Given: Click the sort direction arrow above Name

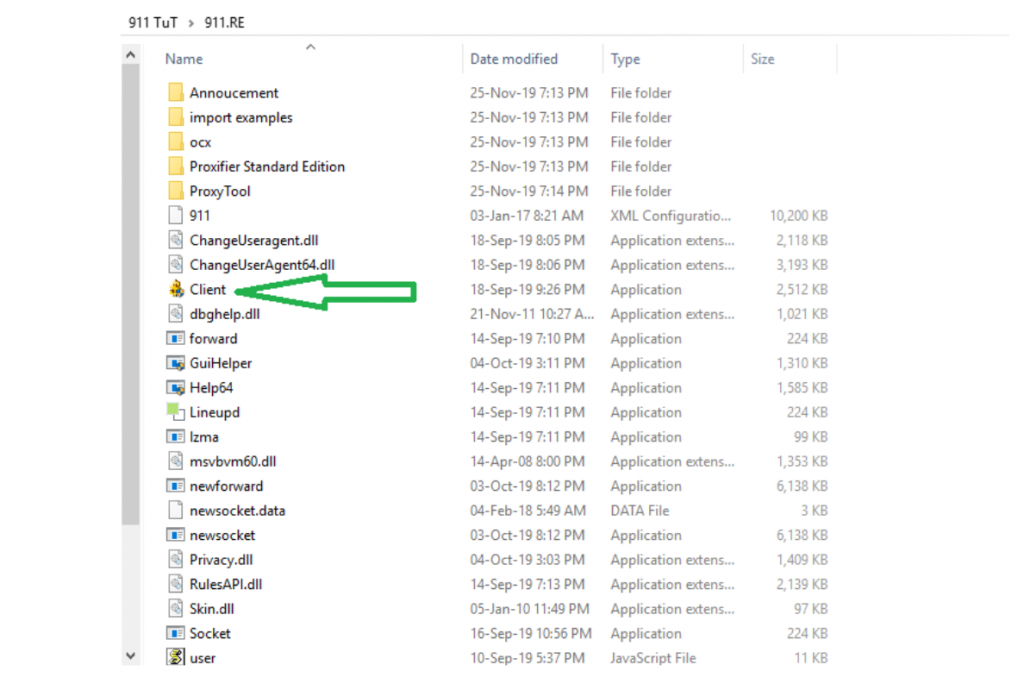Looking at the screenshot, I should coord(311,47).
